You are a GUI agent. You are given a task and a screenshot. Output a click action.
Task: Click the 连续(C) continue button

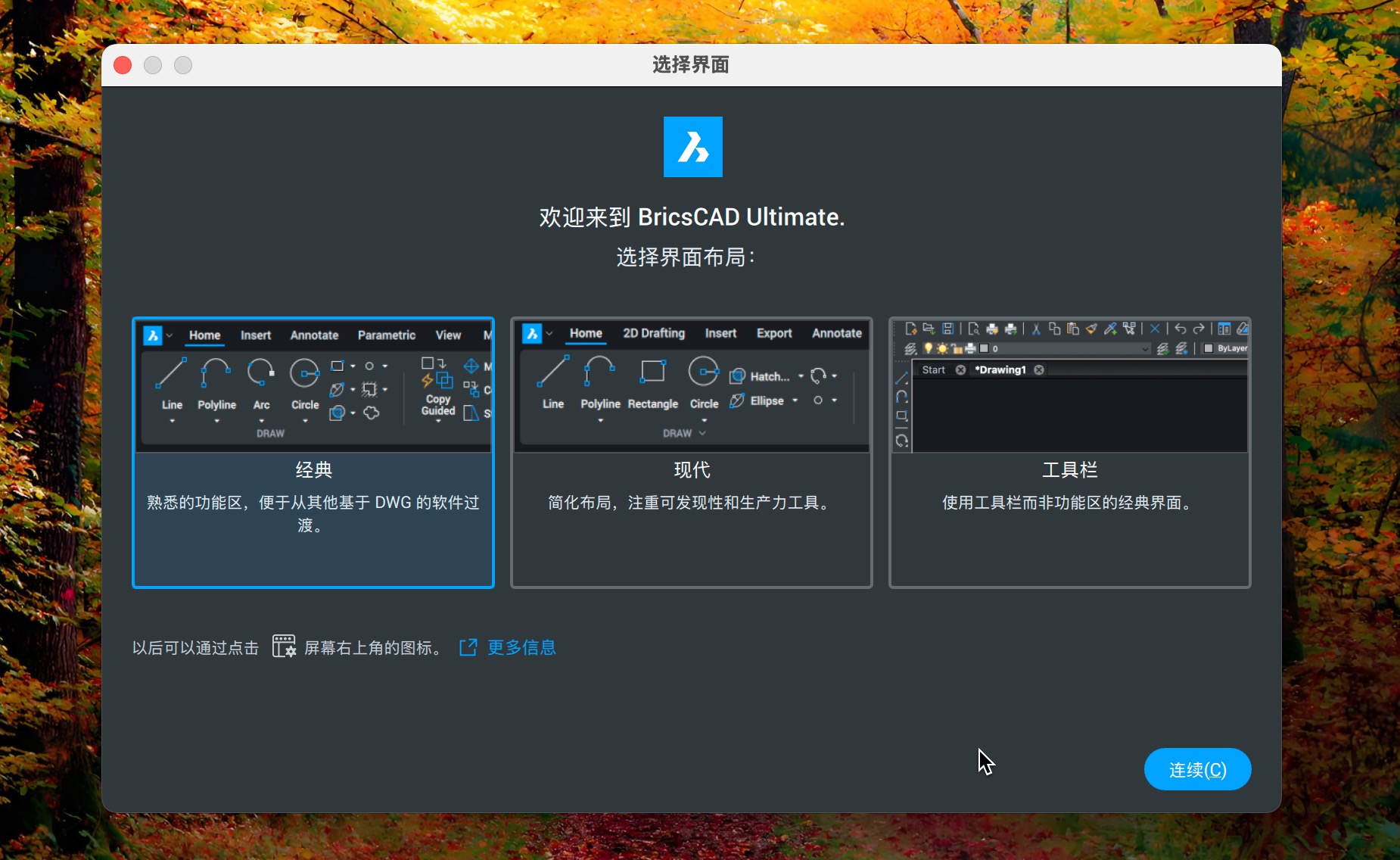point(1197,769)
